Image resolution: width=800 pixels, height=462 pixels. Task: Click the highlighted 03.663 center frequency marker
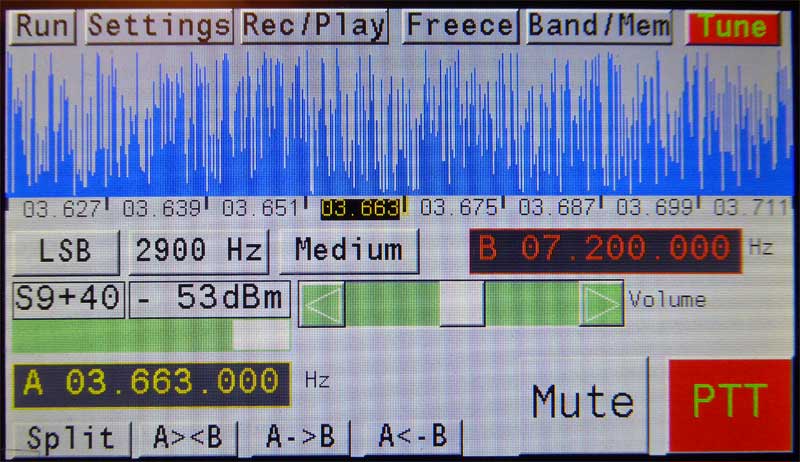click(360, 209)
